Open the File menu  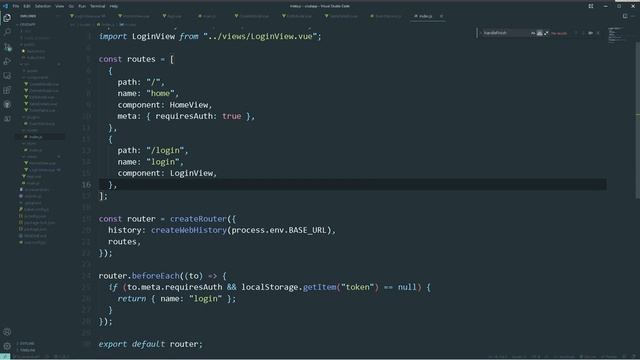(x=16, y=6)
